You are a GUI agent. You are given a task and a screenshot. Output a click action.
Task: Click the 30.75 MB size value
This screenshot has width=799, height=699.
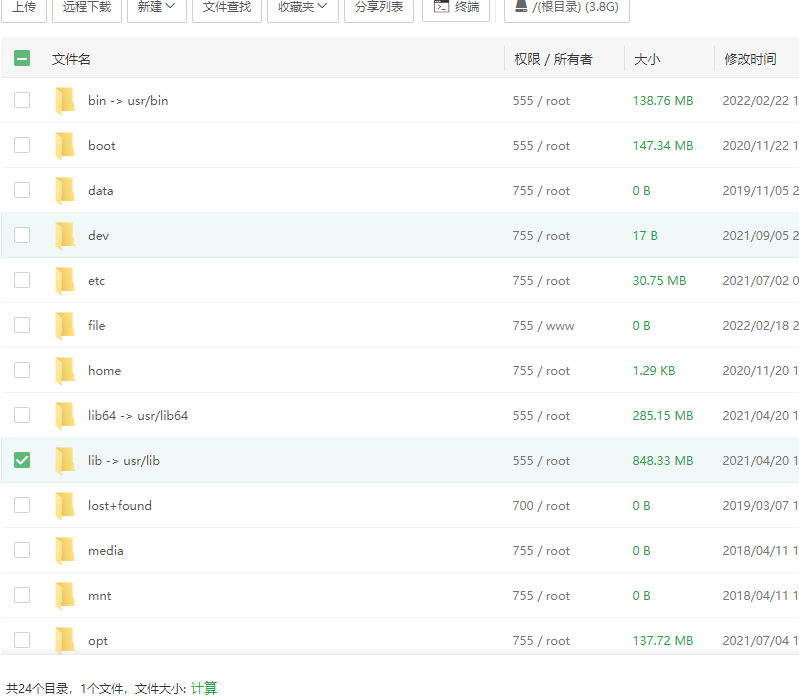(x=659, y=281)
